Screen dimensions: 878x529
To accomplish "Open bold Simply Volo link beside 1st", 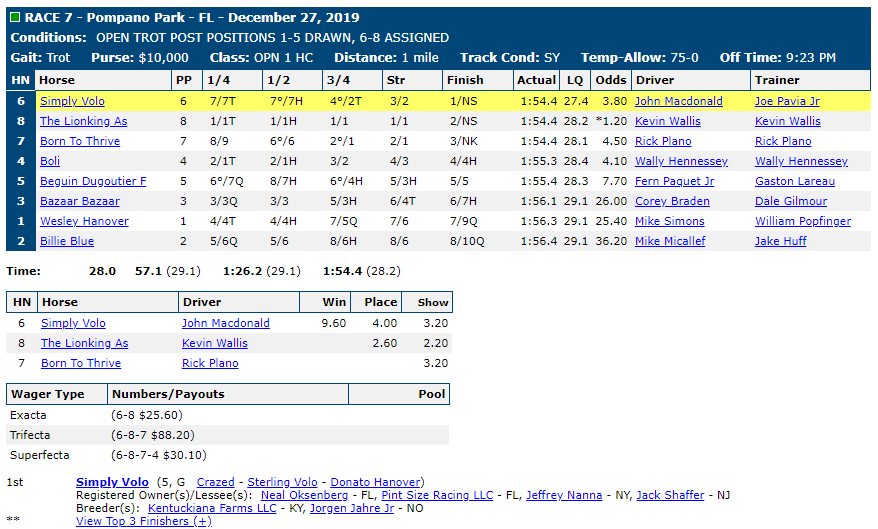I will 112,482.
